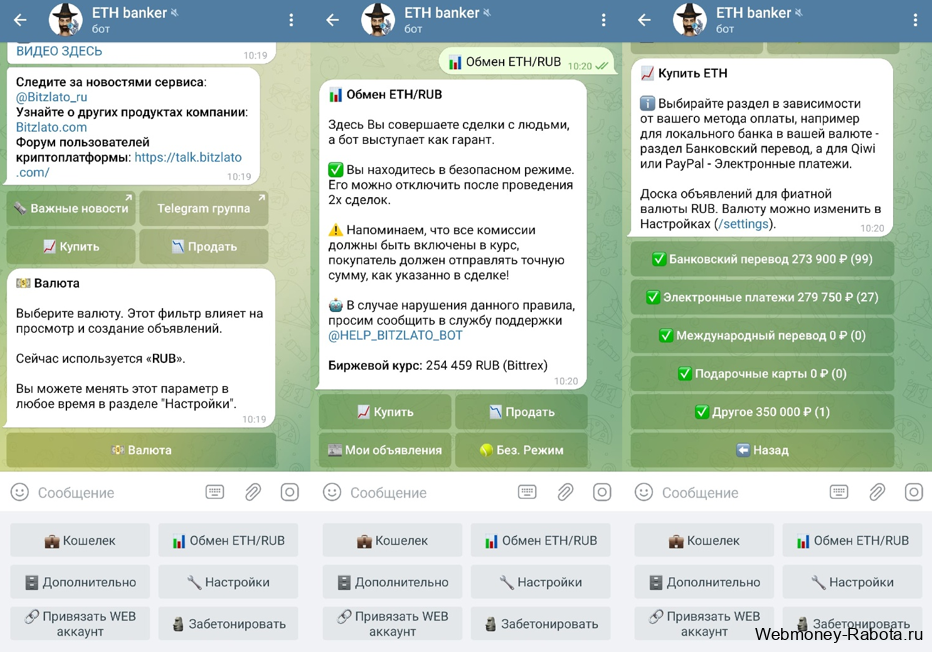932x652 pixels.
Task: Open three-dot menu in the right chat
Action: pos(915,20)
